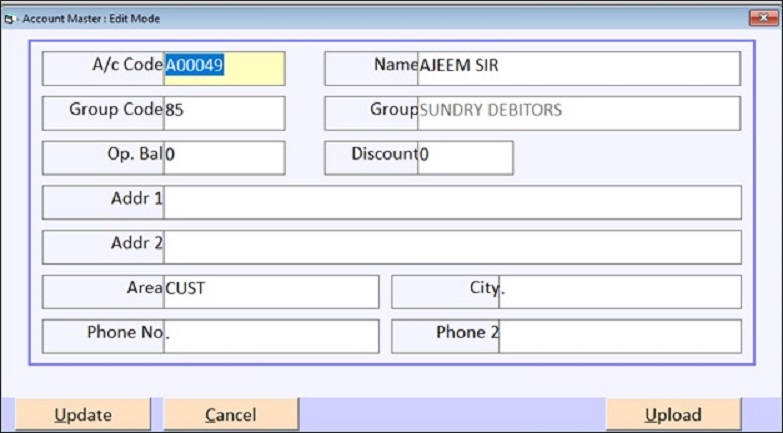Select the City input field
783x433 pixels.
coord(620,292)
